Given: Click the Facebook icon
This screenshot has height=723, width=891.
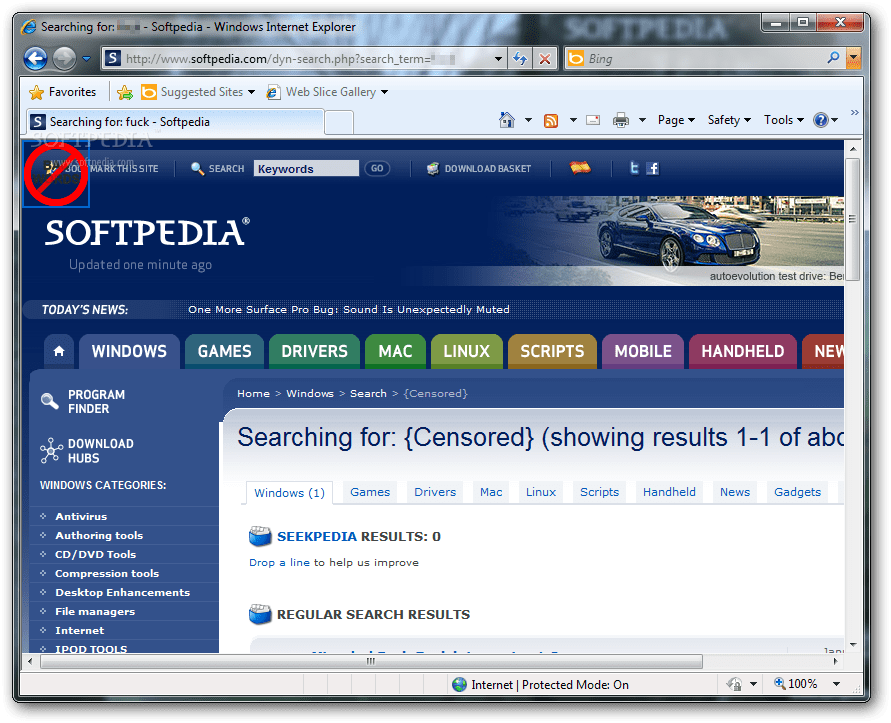Looking at the screenshot, I should pyautogui.click(x=653, y=168).
